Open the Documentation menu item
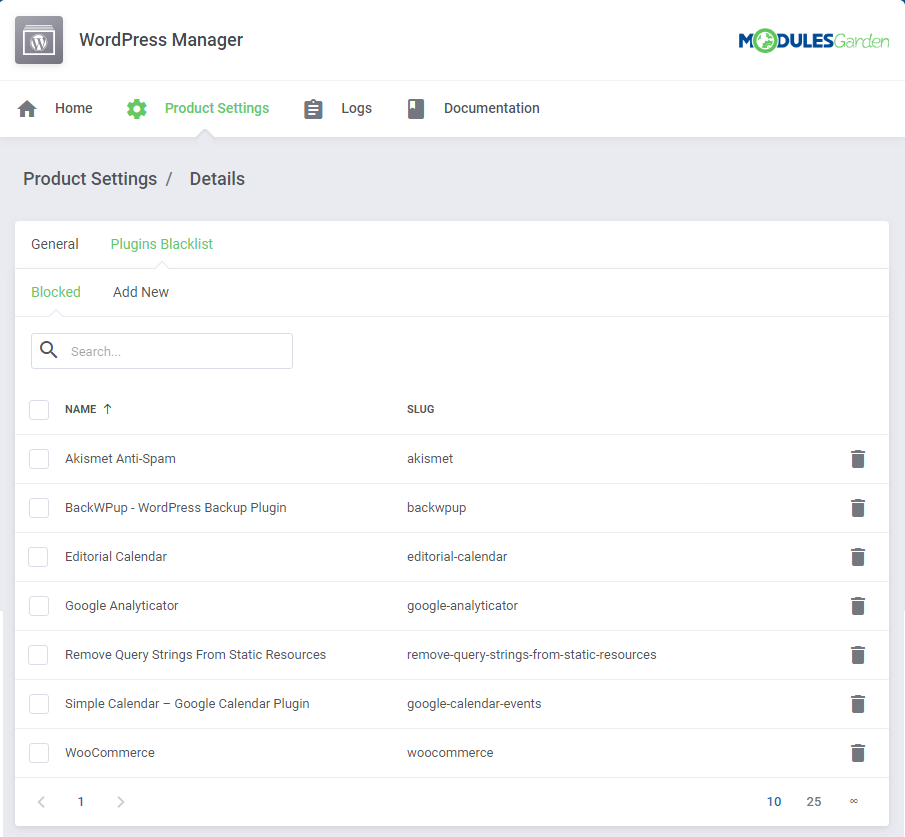This screenshot has width=905, height=837. pyautogui.click(x=492, y=109)
